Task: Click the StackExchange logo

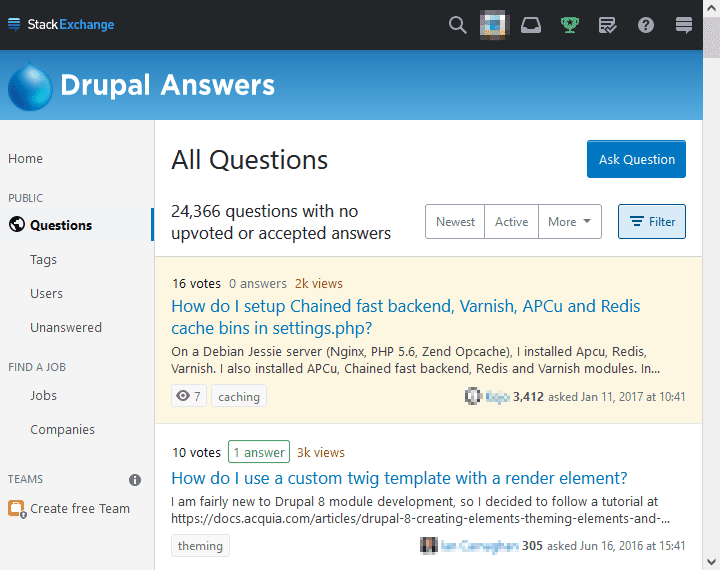Action: tap(61, 25)
